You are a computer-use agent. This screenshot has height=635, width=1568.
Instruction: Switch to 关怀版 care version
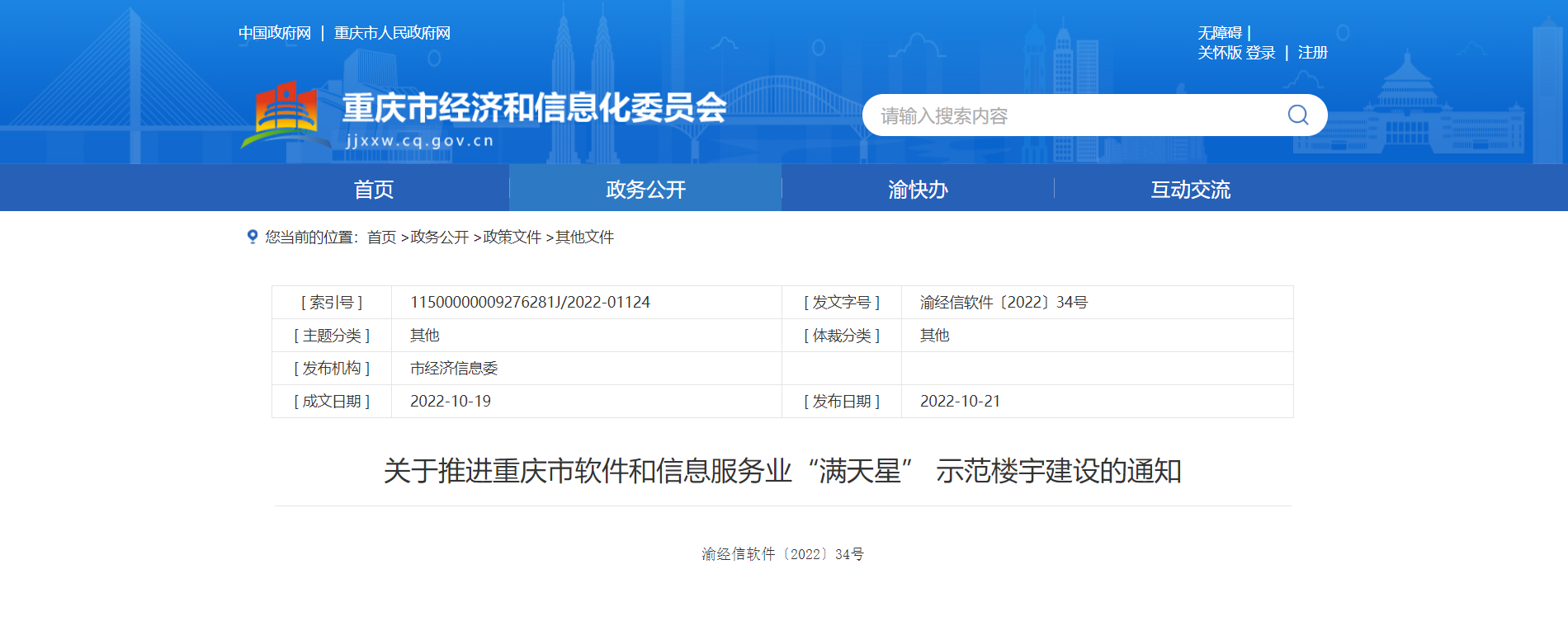(1220, 53)
